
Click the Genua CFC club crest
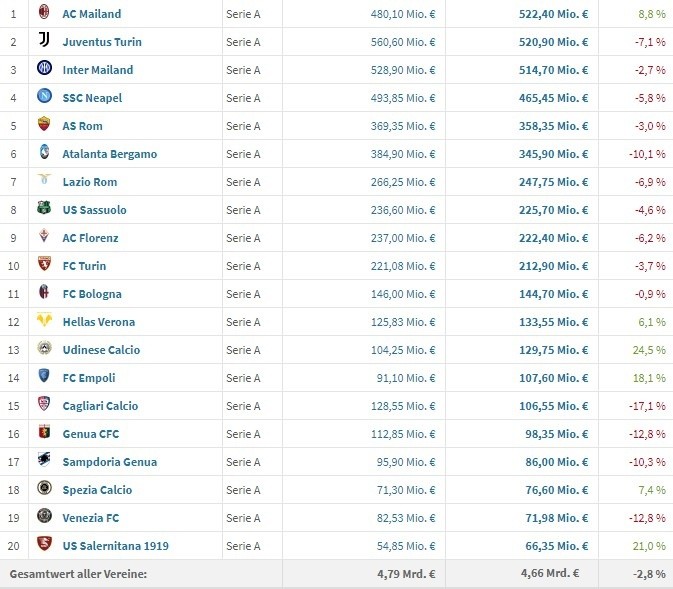44,433
